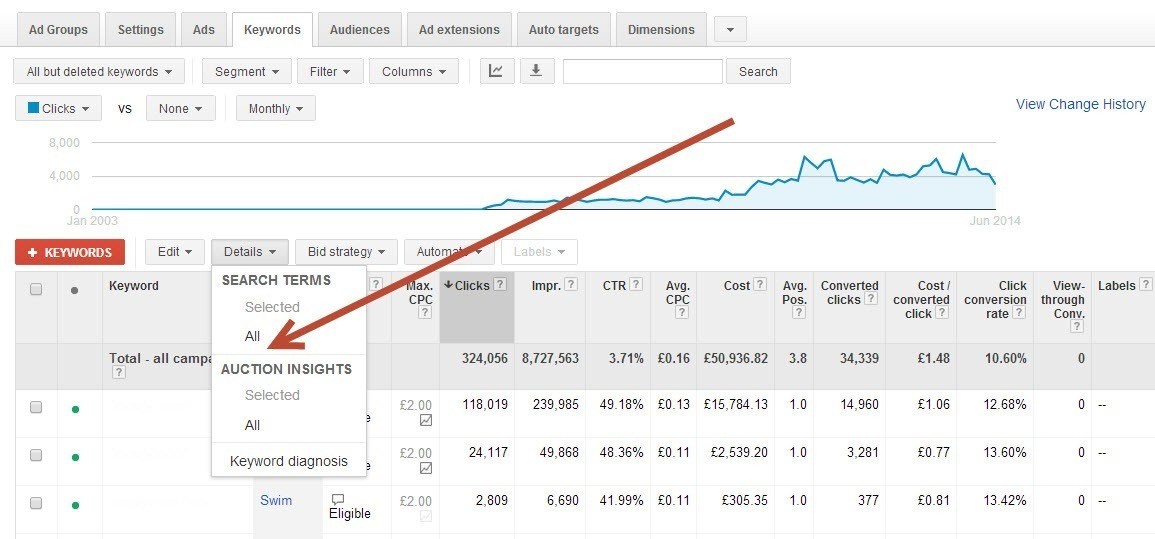
Task: Open the Segment dropdown
Action: click(x=246, y=71)
